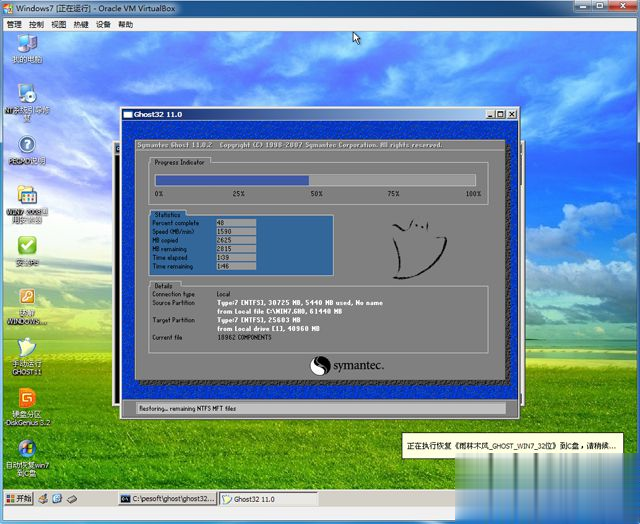This screenshot has width=640, height=524.
Task: Minimize the Ghost32 11.0 window
Action: [x=490, y=115]
